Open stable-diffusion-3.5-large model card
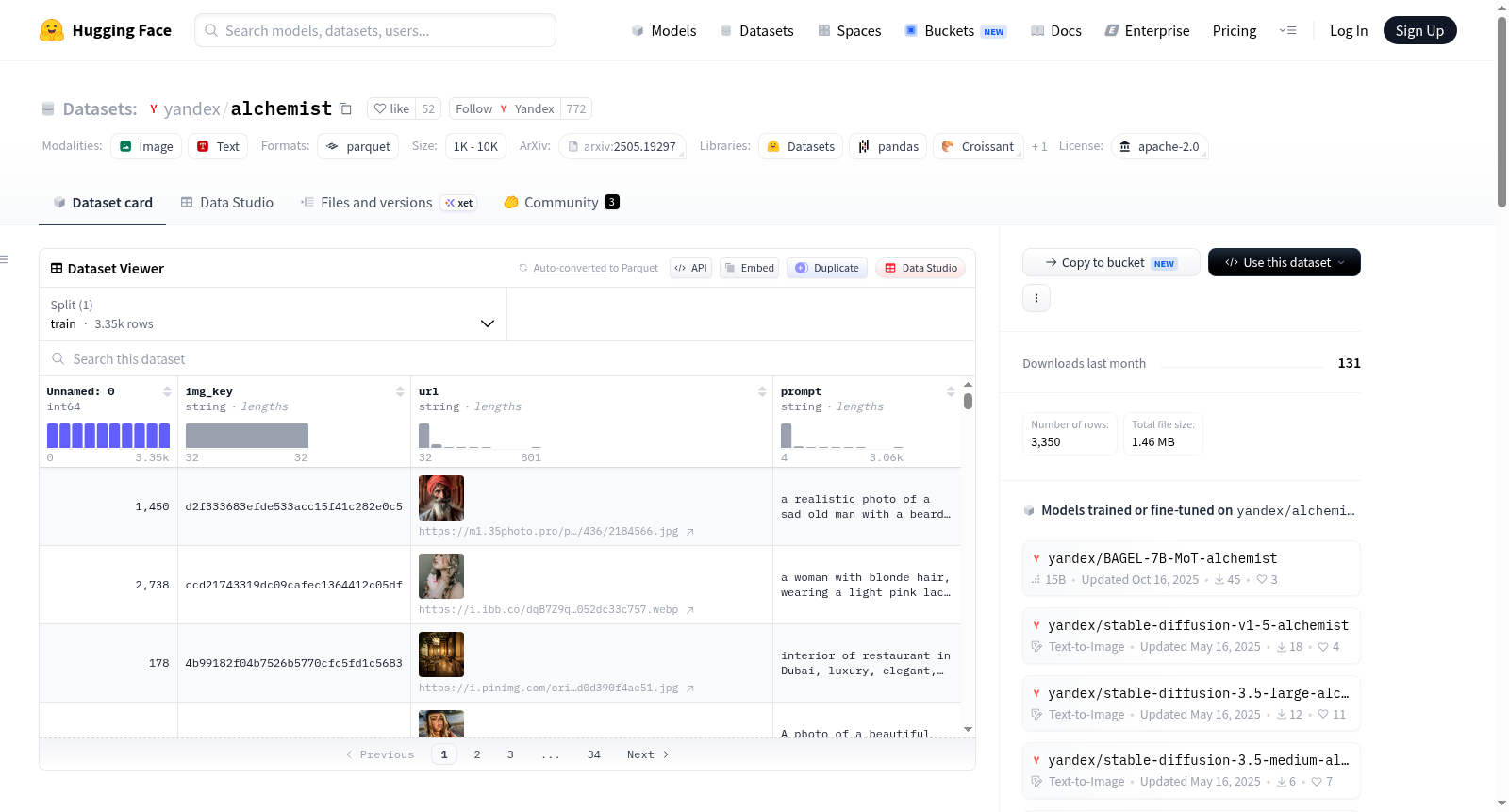Viewport: 1509px width, 812px height. tap(1191, 703)
